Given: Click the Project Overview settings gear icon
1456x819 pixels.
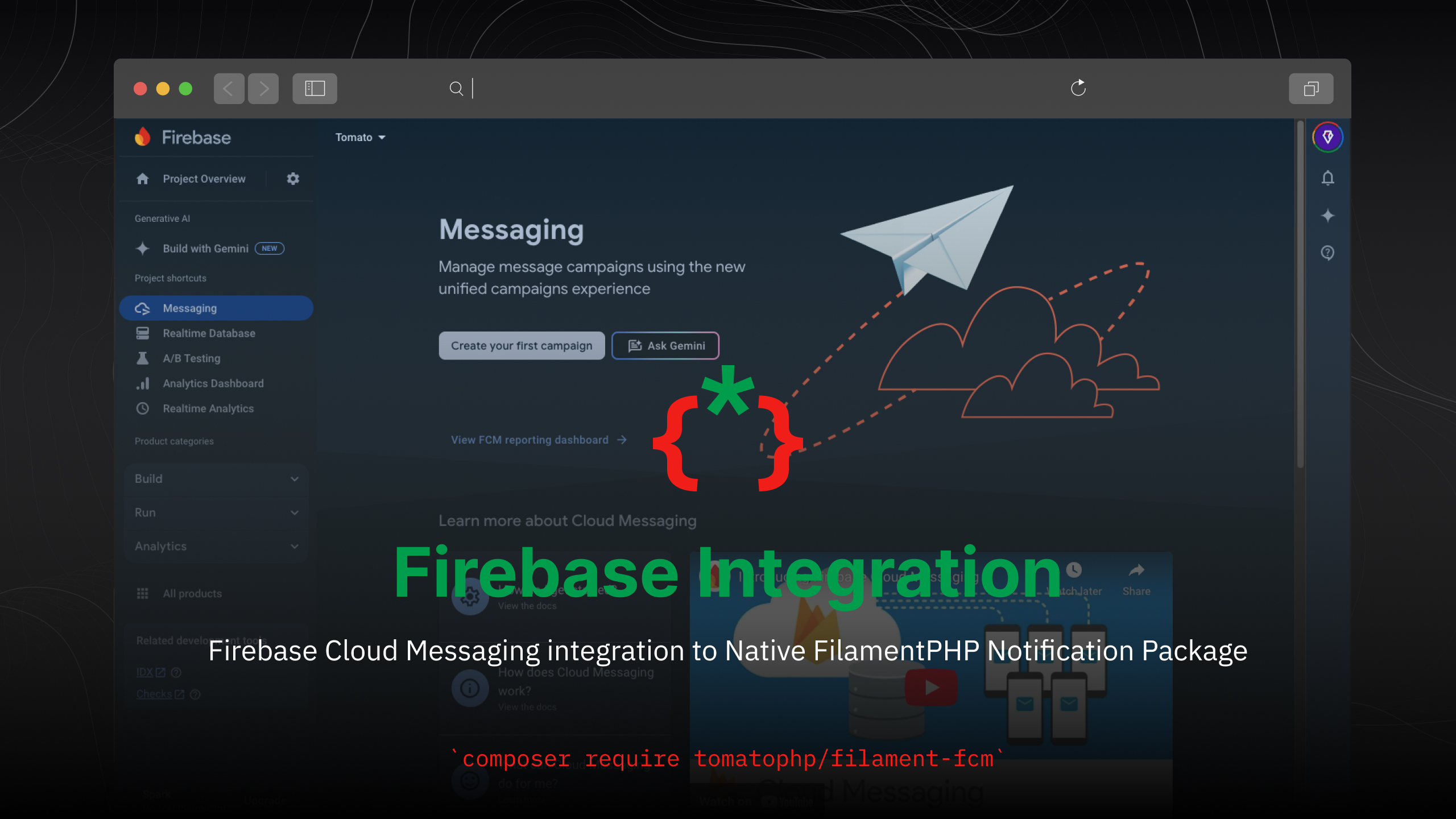Looking at the screenshot, I should [294, 178].
